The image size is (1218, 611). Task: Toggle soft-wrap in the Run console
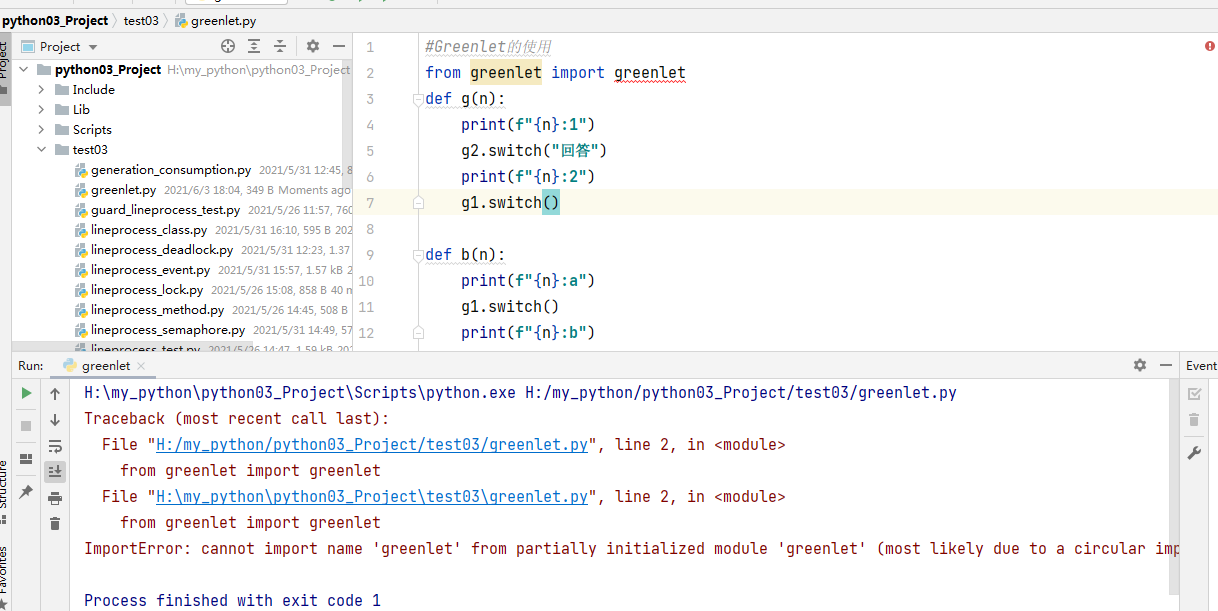[x=55, y=446]
